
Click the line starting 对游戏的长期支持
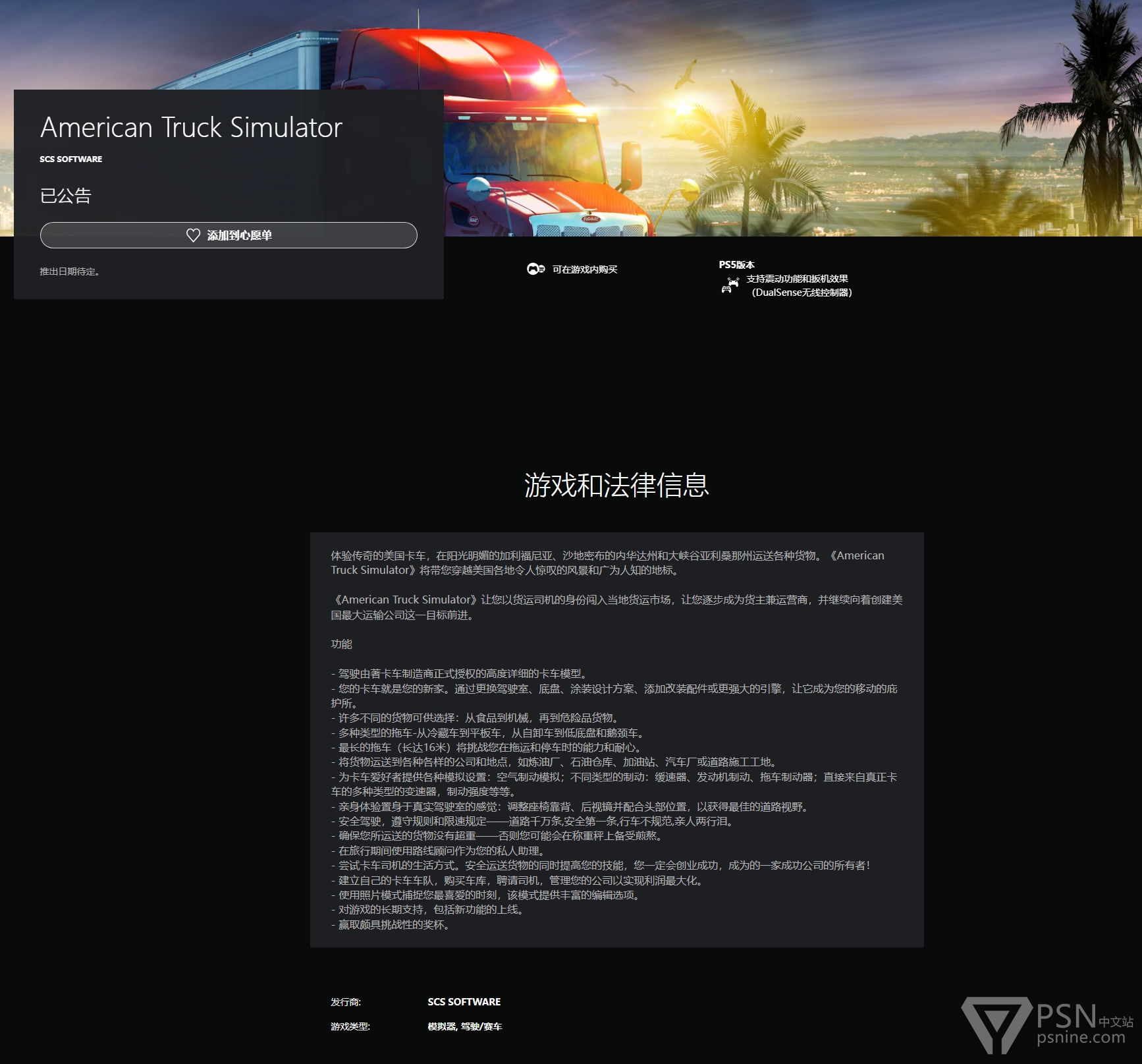(x=429, y=909)
